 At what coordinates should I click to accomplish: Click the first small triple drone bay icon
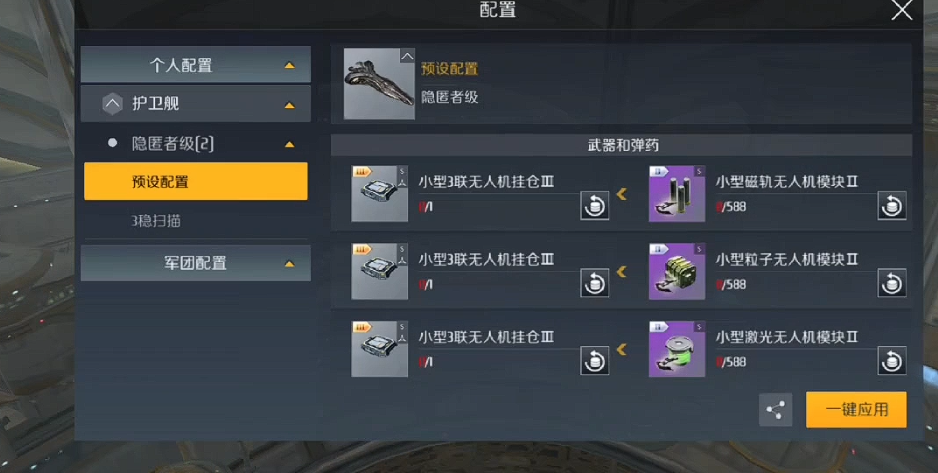[379, 194]
